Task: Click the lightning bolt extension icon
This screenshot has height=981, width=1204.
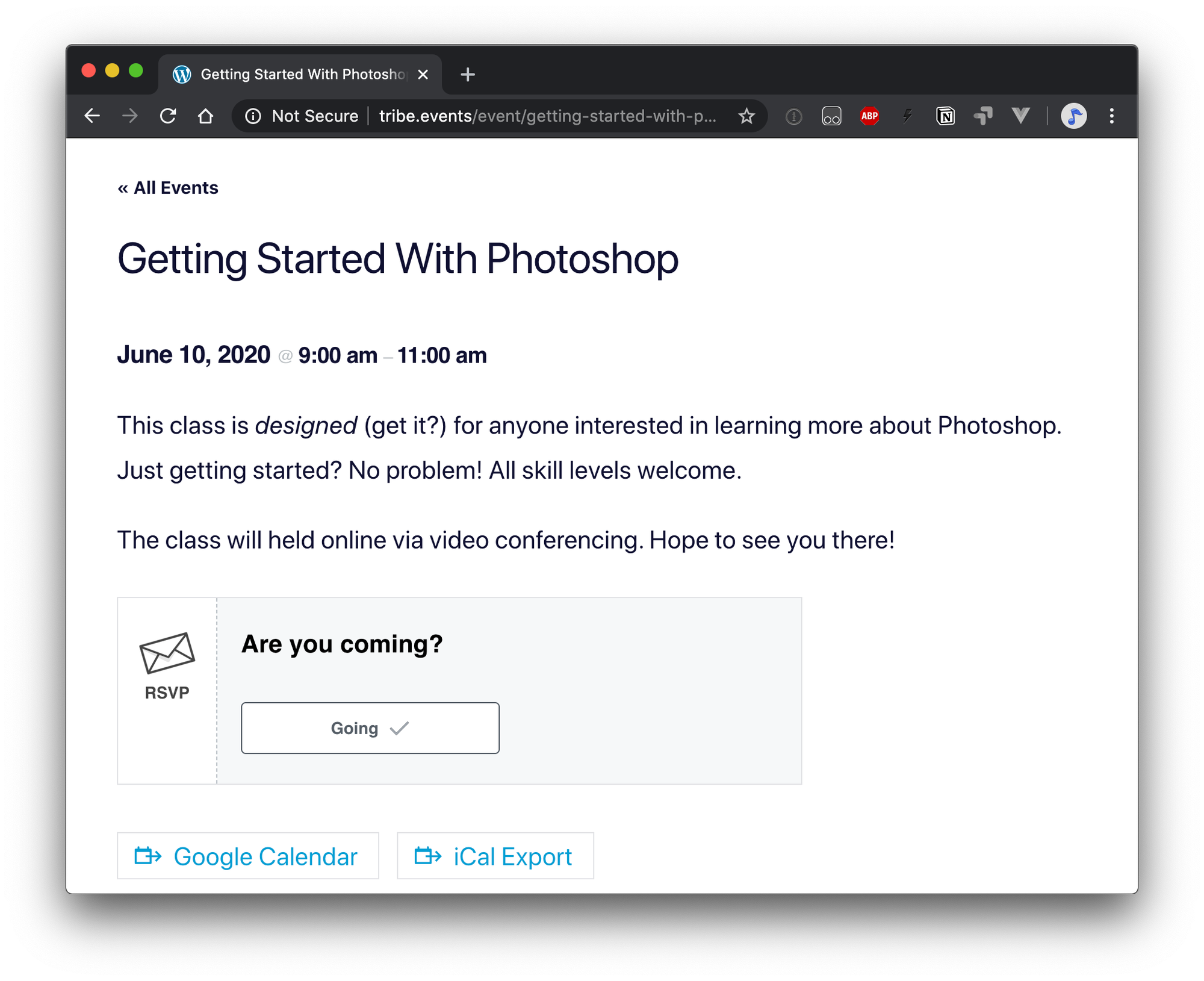Action: 907,116
